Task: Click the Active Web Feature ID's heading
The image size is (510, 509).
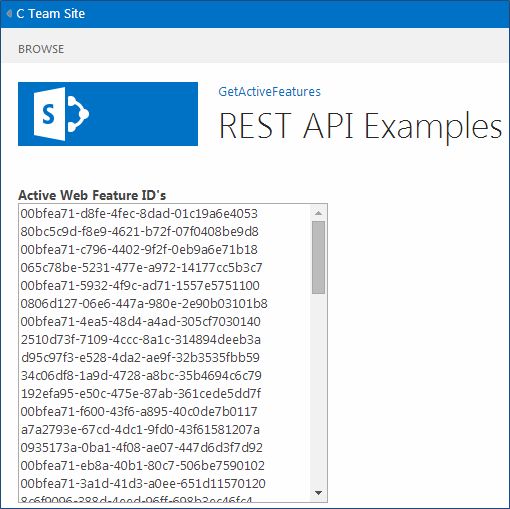Action: 92,195
